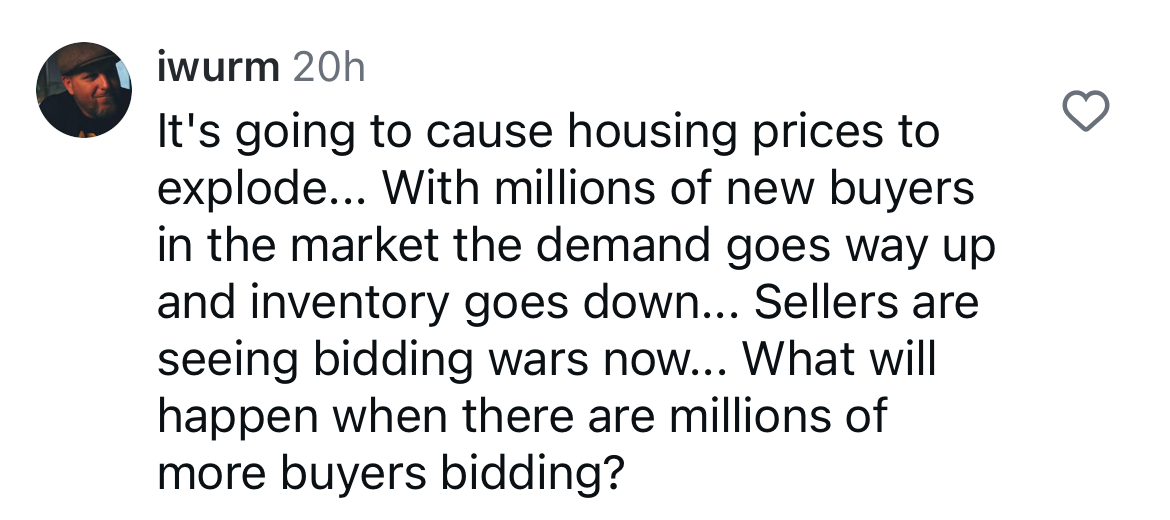Screen dimensions: 1170x520
Task: Click the word "when" in the comment
Action: 390,416
